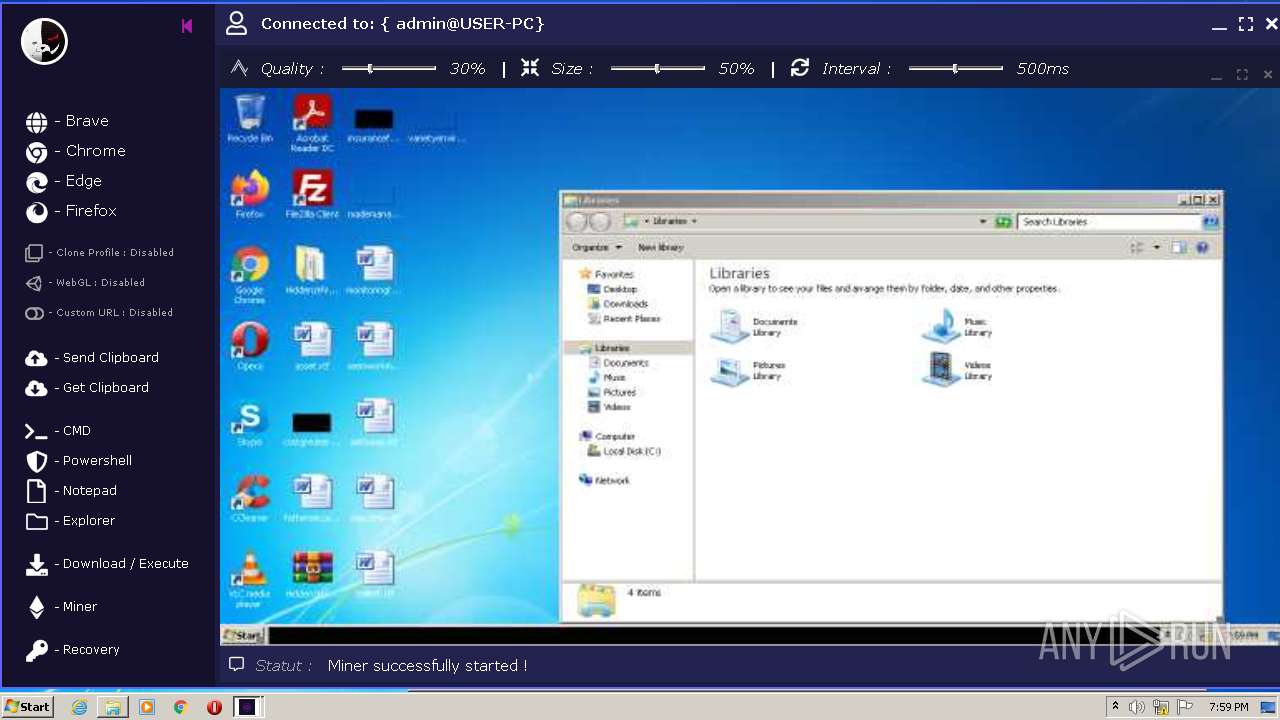The height and width of the screenshot is (720, 1280).
Task: Click New library in Libraries window
Action: [x=661, y=247]
